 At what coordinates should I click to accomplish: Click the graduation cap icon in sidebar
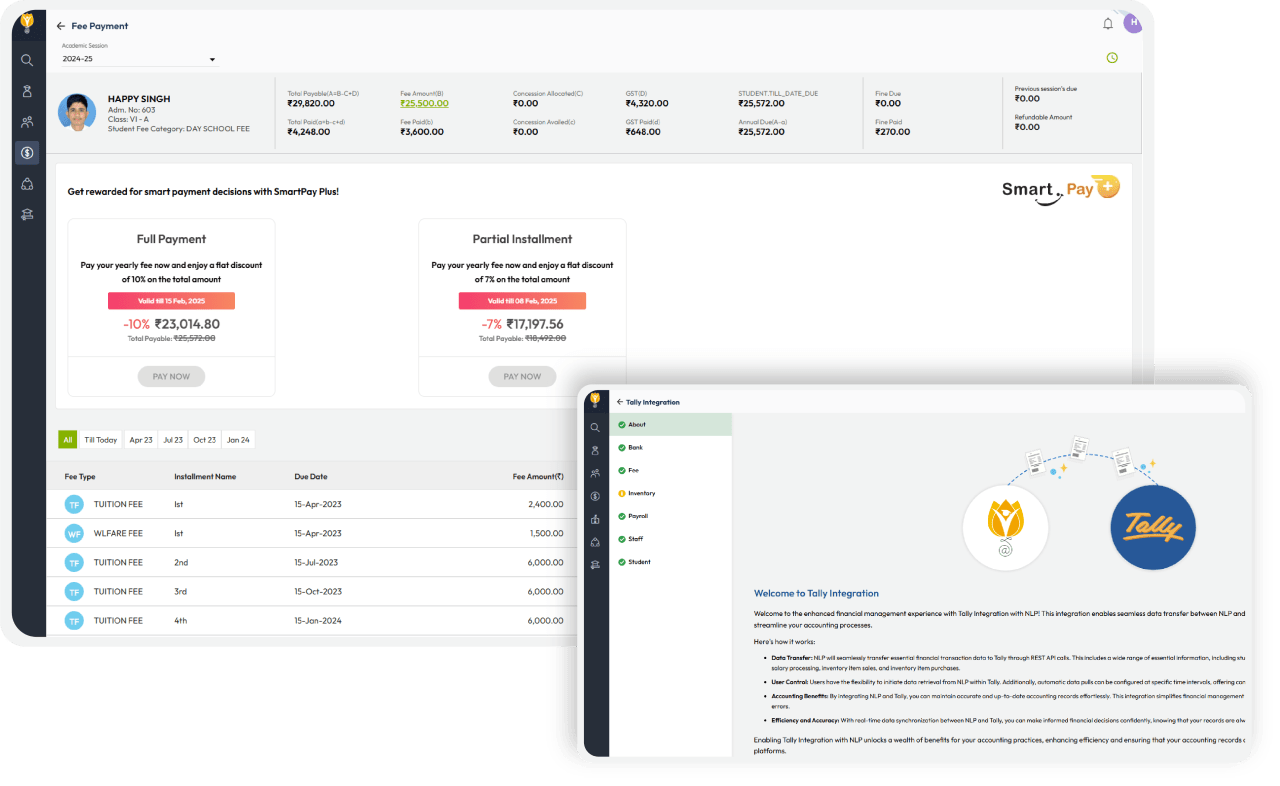pos(27,214)
